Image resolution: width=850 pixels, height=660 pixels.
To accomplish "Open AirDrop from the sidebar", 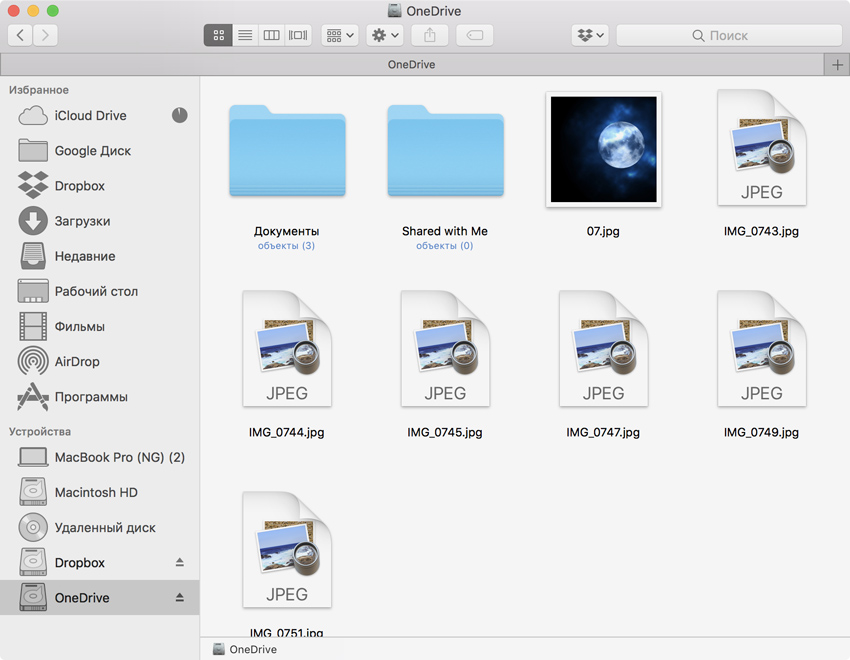I will [x=77, y=362].
